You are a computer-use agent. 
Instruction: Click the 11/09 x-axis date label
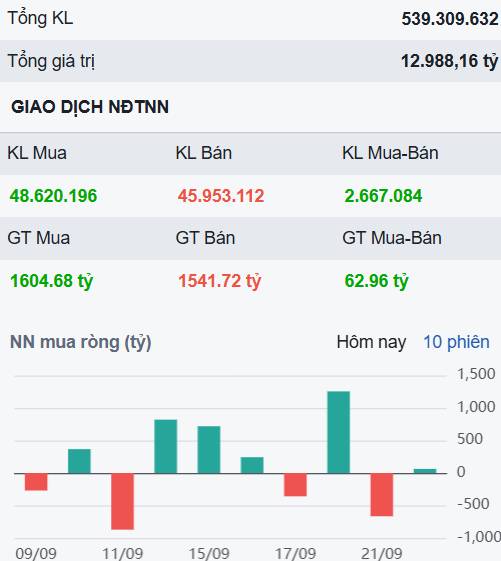tap(122, 554)
